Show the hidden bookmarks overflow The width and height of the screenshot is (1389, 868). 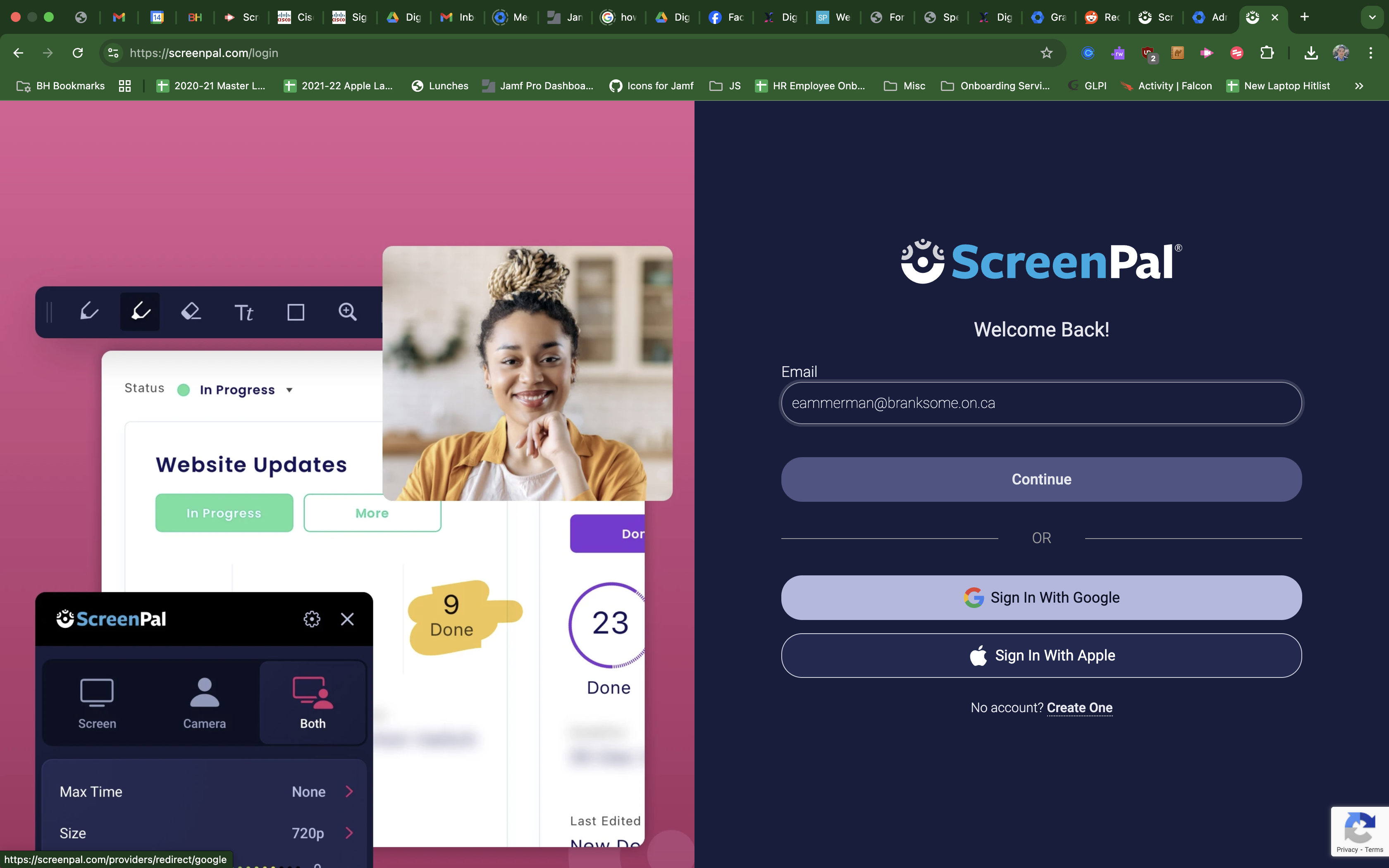(x=1358, y=86)
